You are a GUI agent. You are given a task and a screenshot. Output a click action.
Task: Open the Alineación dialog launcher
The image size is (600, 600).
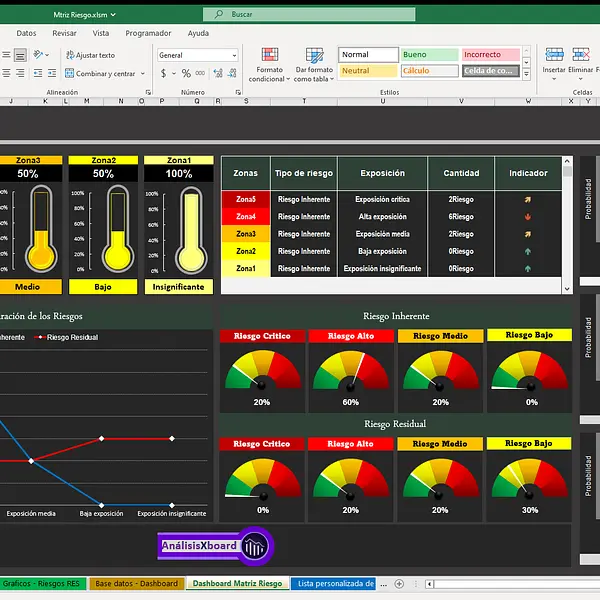[148, 92]
